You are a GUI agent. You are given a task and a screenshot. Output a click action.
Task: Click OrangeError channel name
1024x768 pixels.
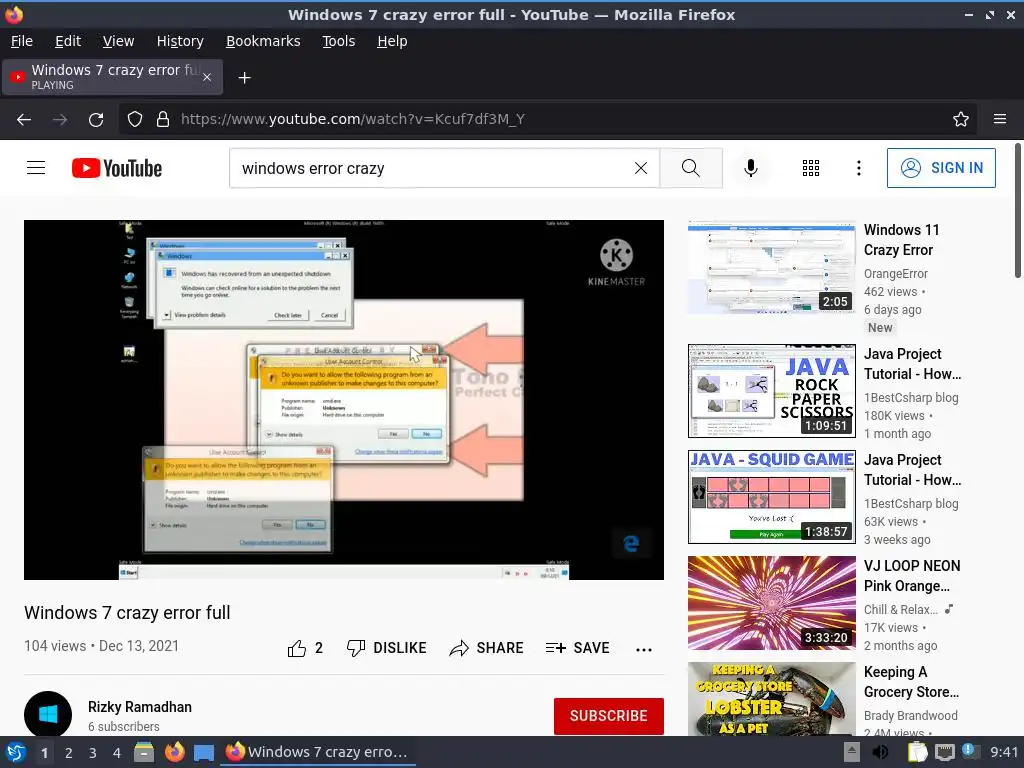pyautogui.click(x=895, y=274)
